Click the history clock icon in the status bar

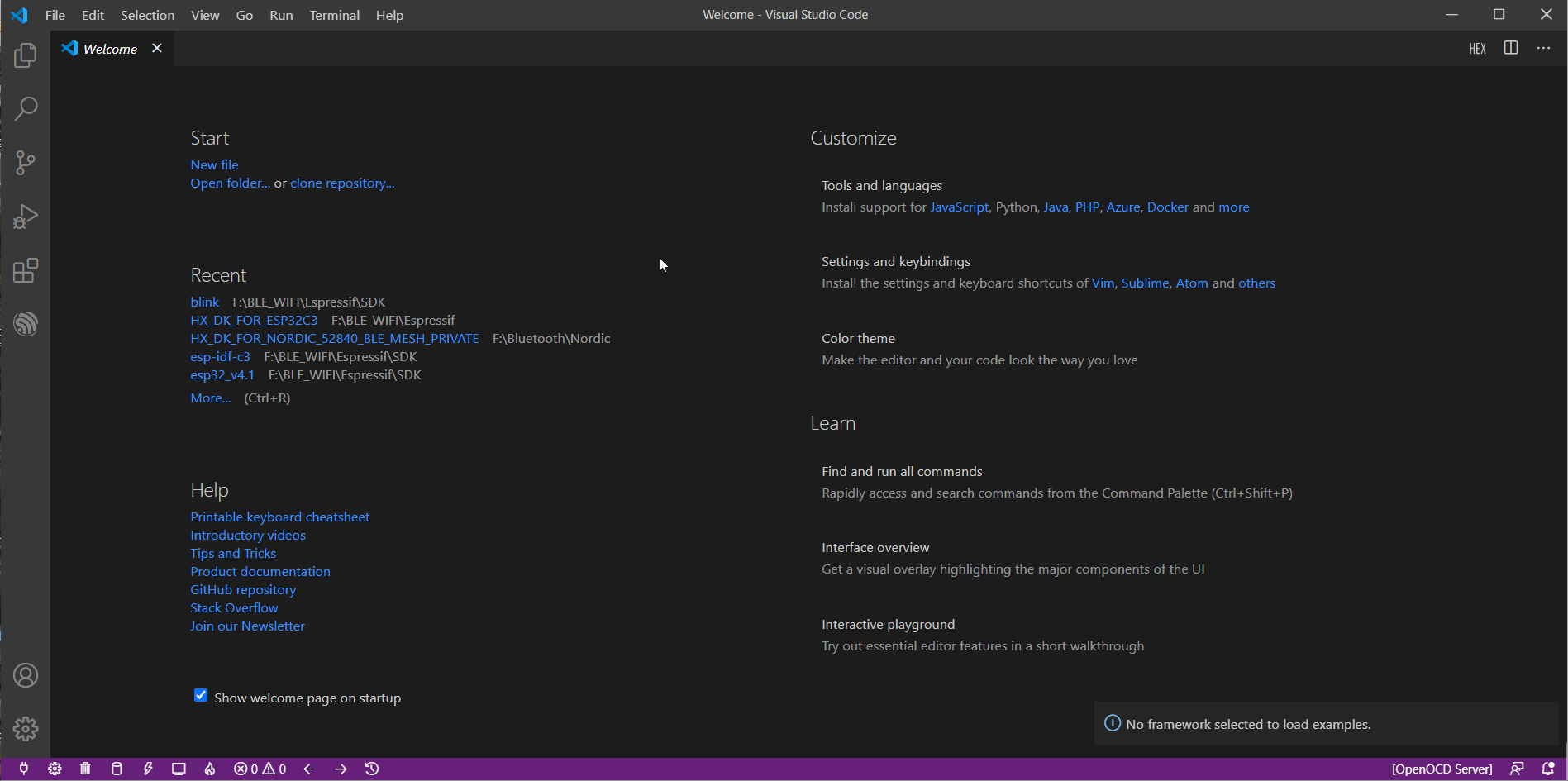[x=372, y=769]
